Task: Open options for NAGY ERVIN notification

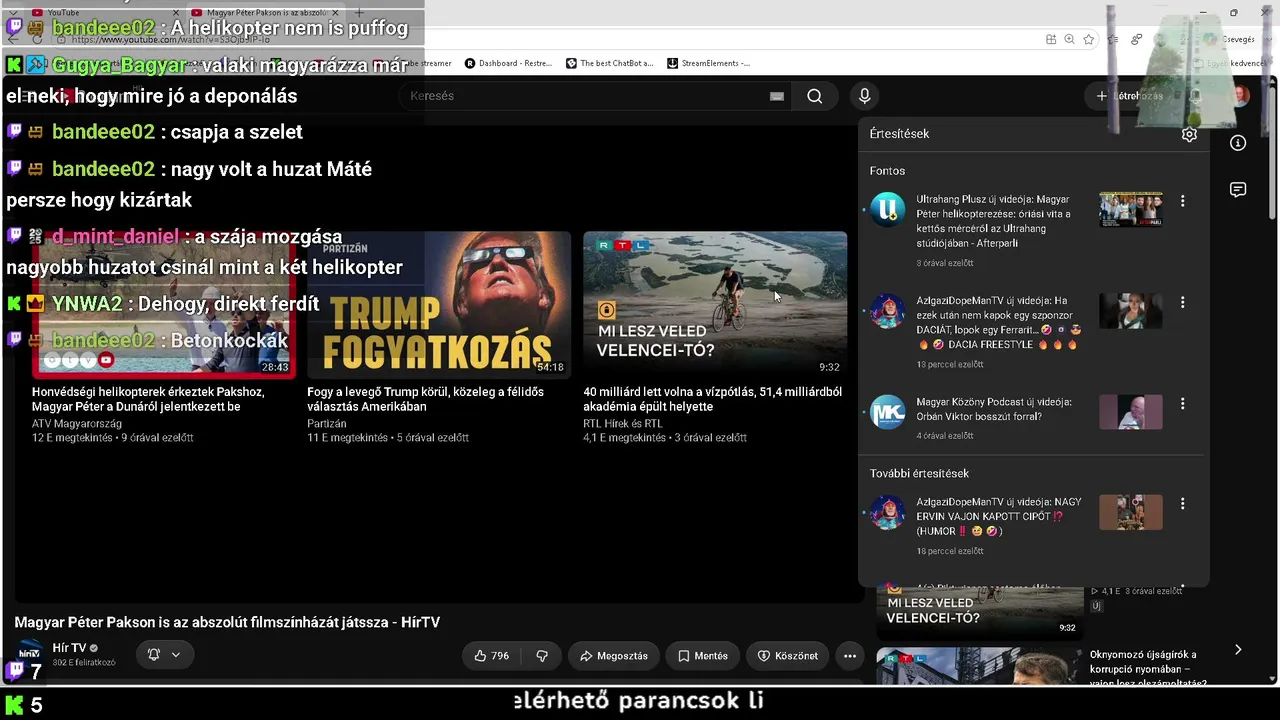Action: click(1183, 504)
